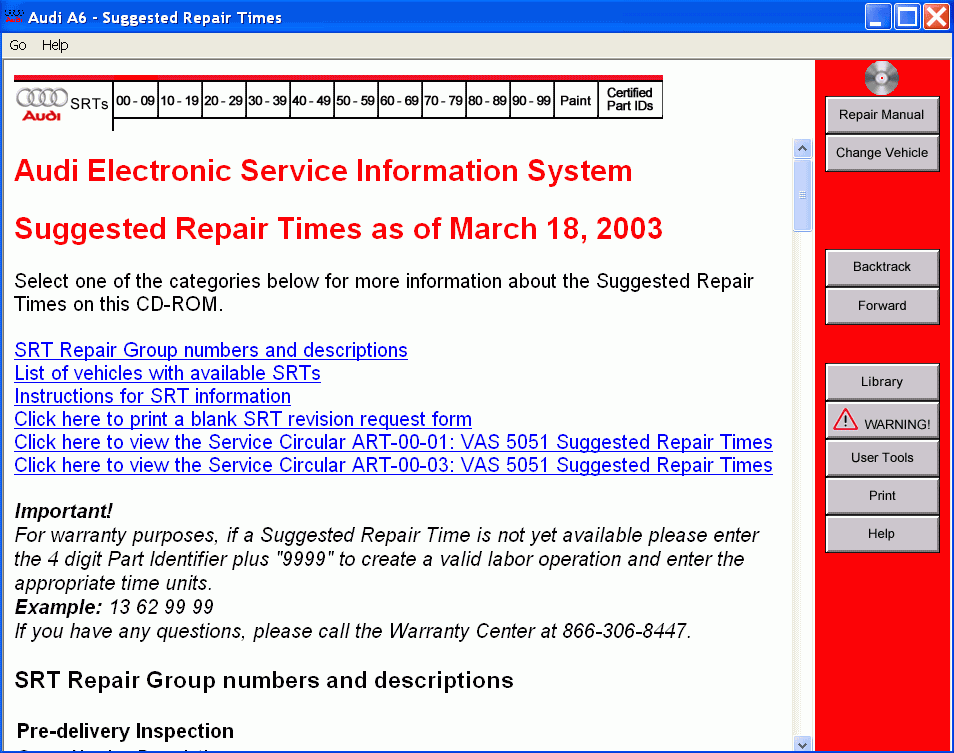Select the 10 - 19 repair group tab
The image size is (954, 753).
(179, 100)
